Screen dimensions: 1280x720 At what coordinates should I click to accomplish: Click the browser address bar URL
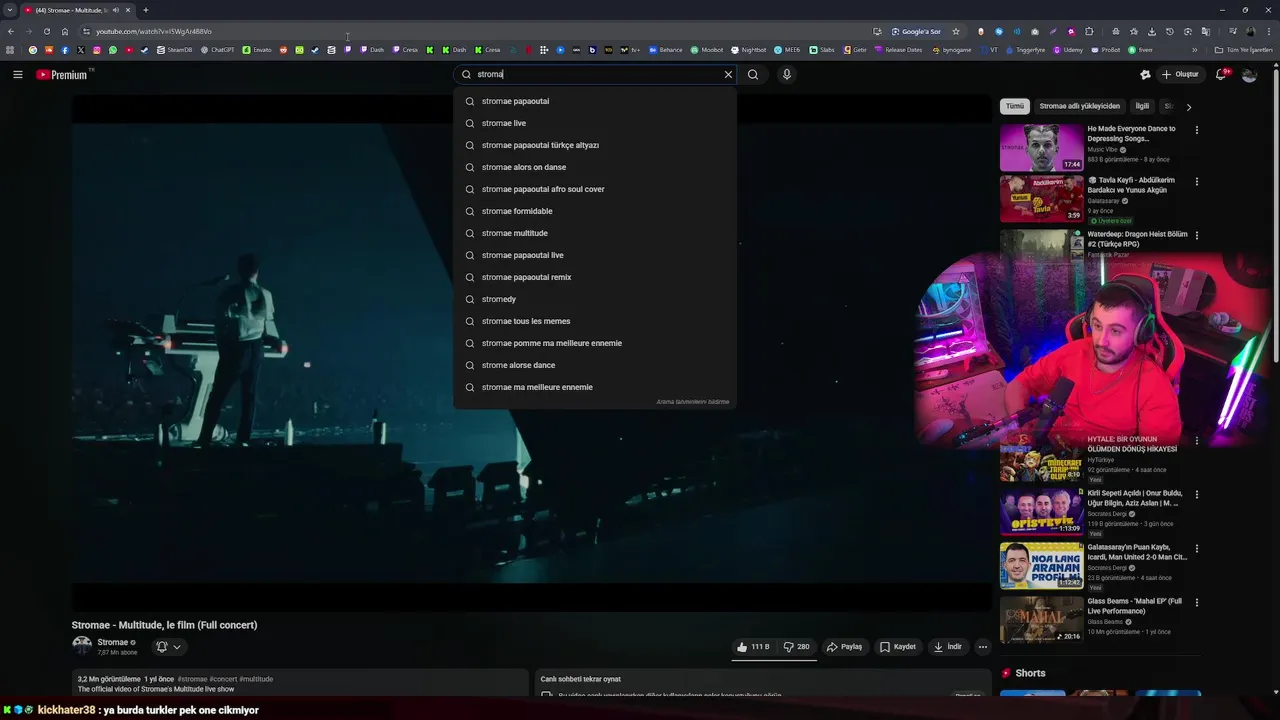coord(154,31)
